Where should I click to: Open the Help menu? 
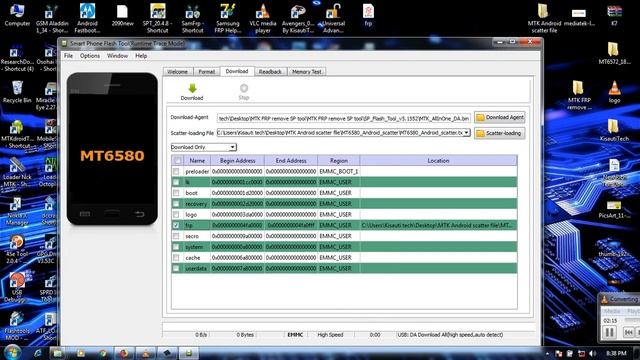point(141,56)
